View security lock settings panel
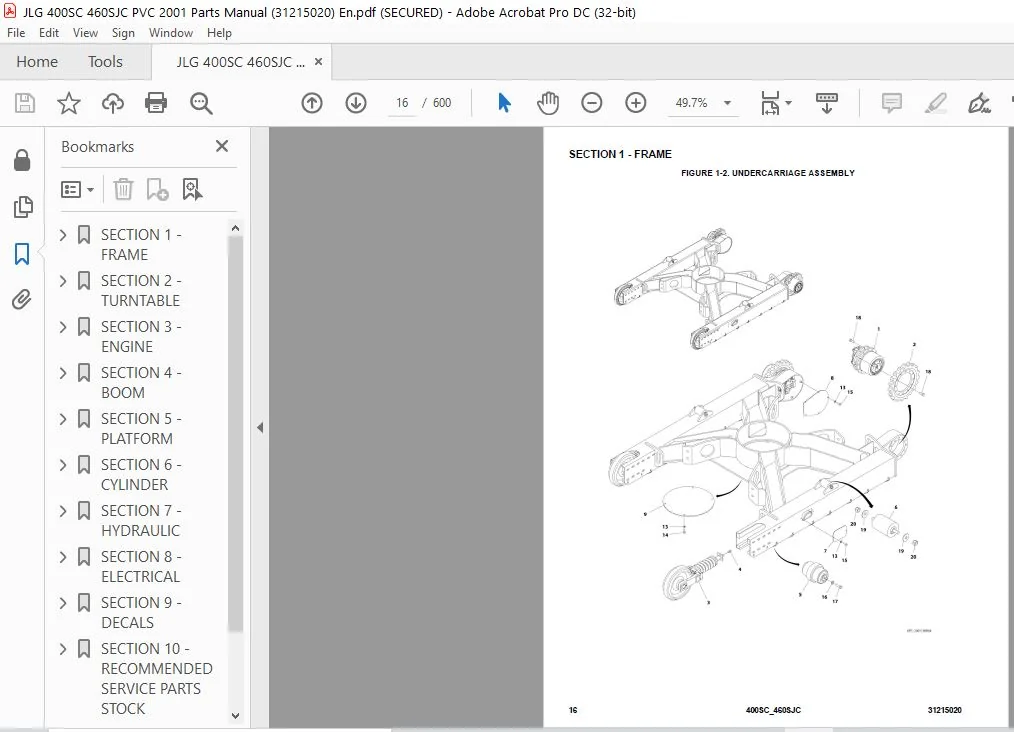1014x732 pixels. click(x=22, y=160)
